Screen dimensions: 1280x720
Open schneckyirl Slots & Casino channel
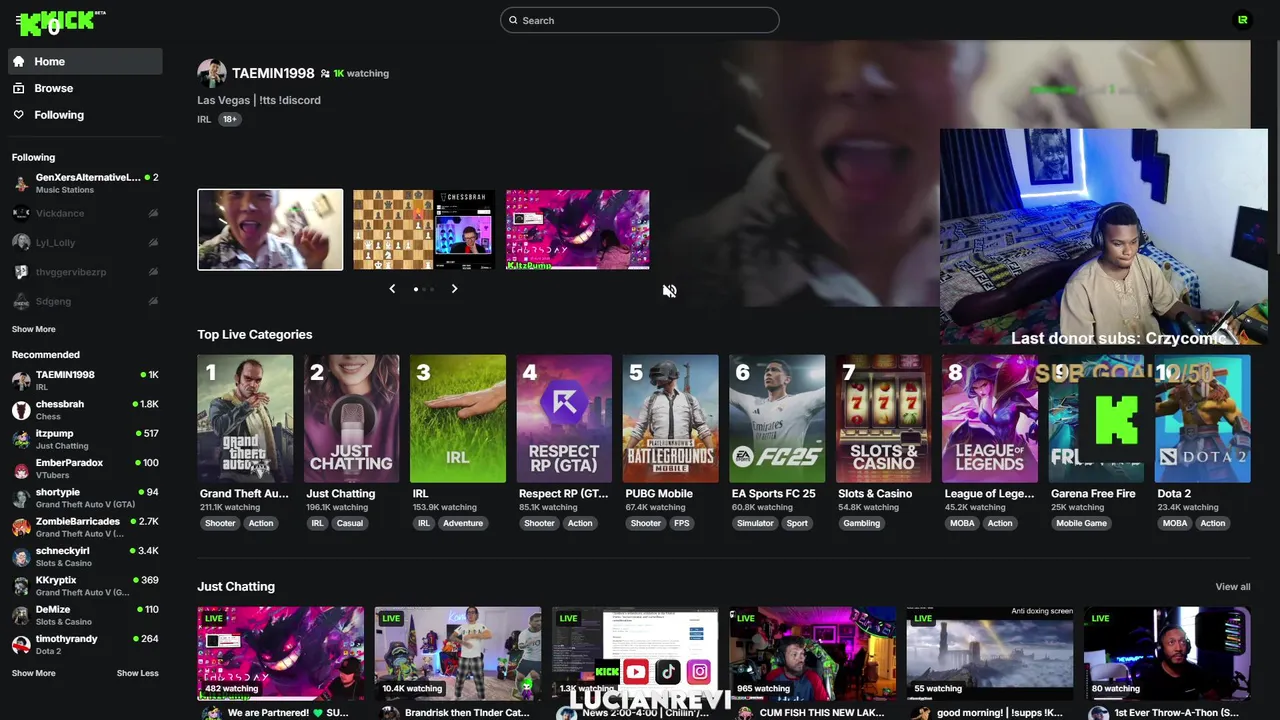(x=85, y=556)
